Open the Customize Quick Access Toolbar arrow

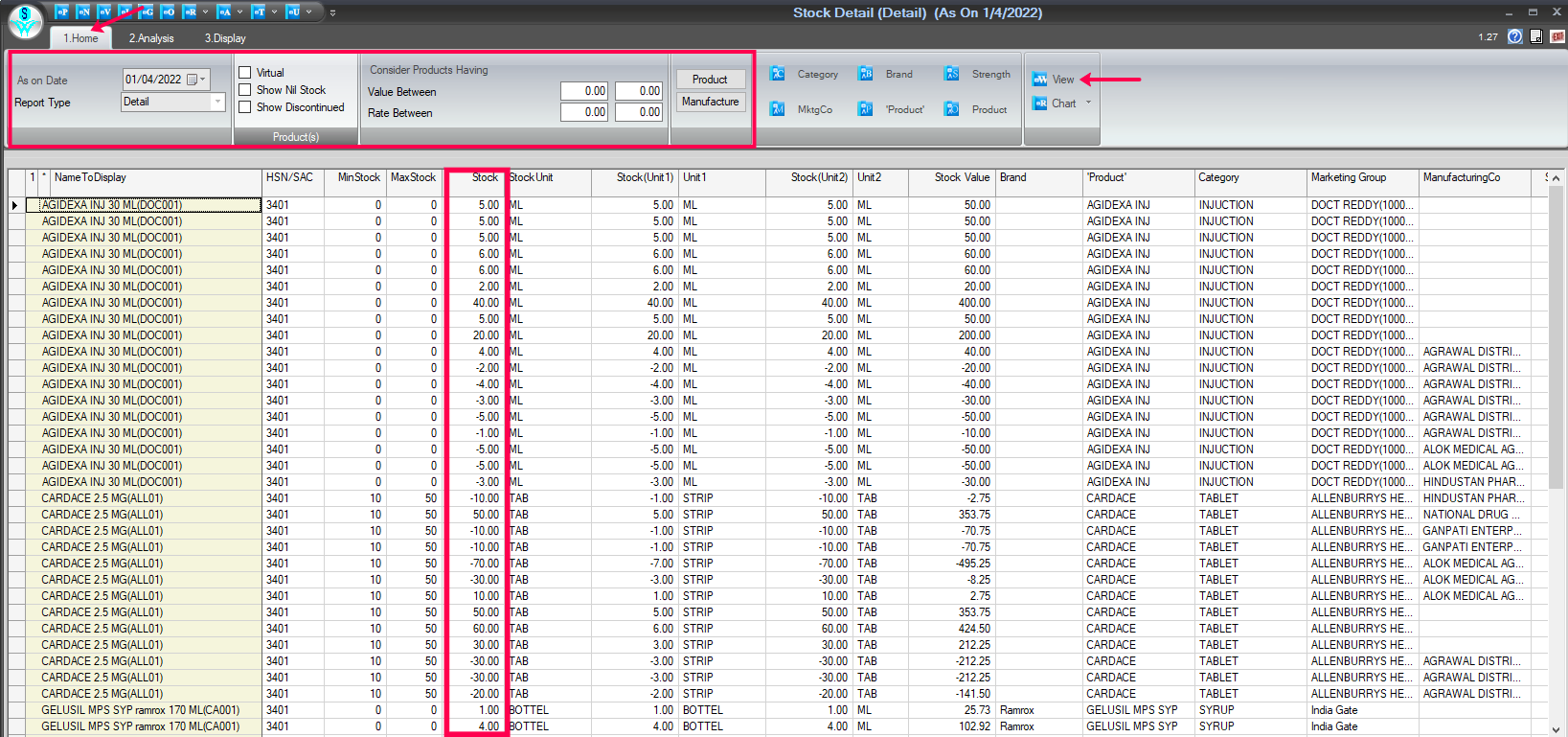pos(332,12)
